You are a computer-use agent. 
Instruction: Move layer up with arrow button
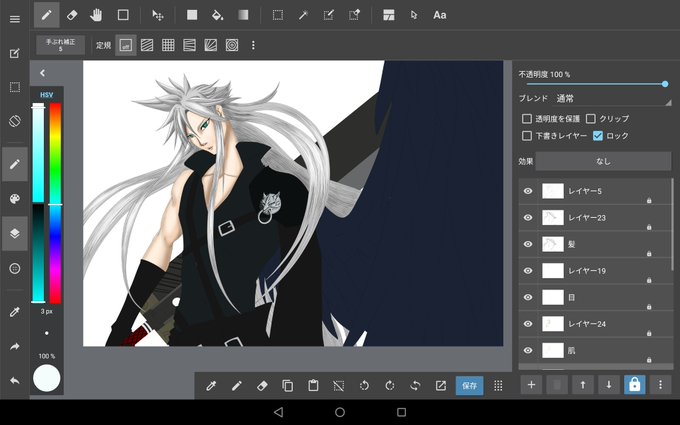(x=583, y=385)
